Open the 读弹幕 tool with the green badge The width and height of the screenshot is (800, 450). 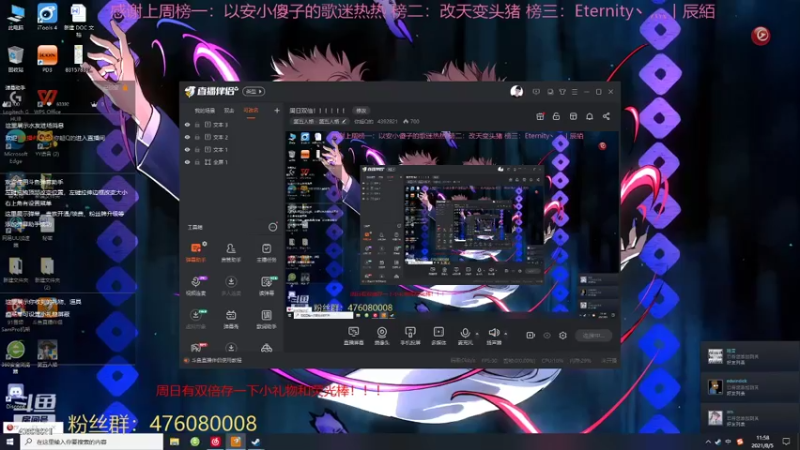tap(266, 285)
